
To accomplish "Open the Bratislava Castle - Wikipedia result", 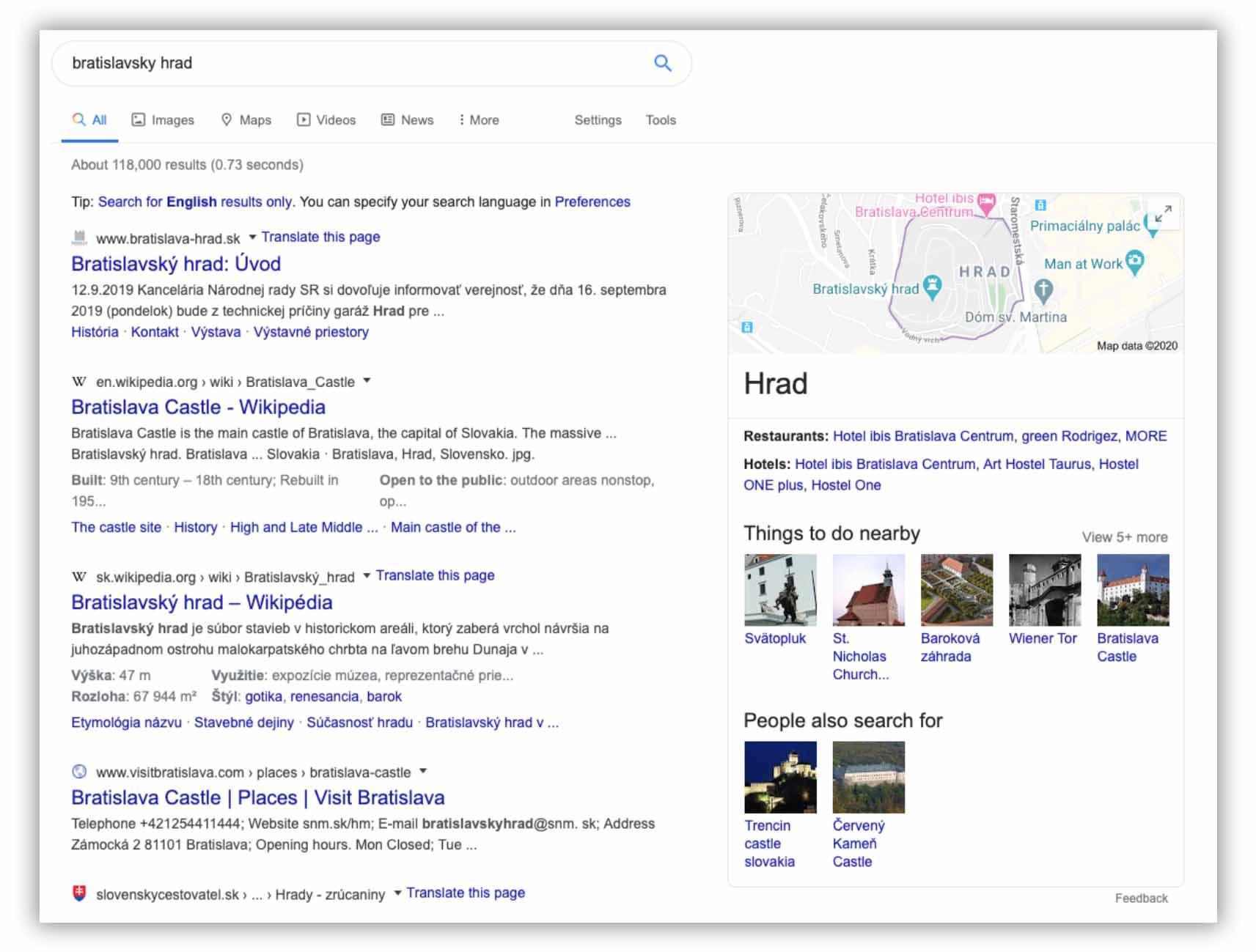I will click(x=198, y=407).
